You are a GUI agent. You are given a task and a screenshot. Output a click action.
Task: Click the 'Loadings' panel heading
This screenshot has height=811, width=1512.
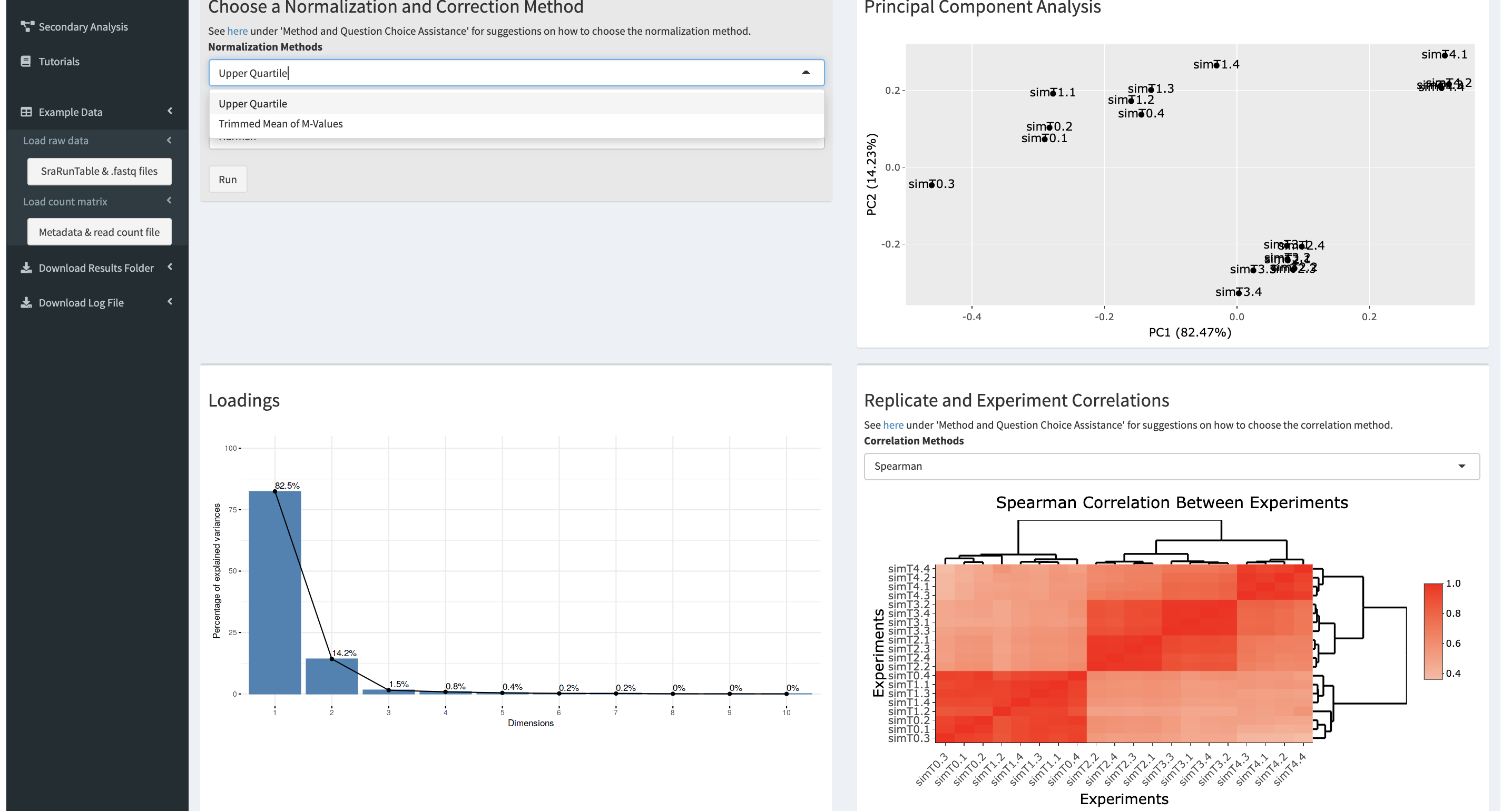[243, 400]
